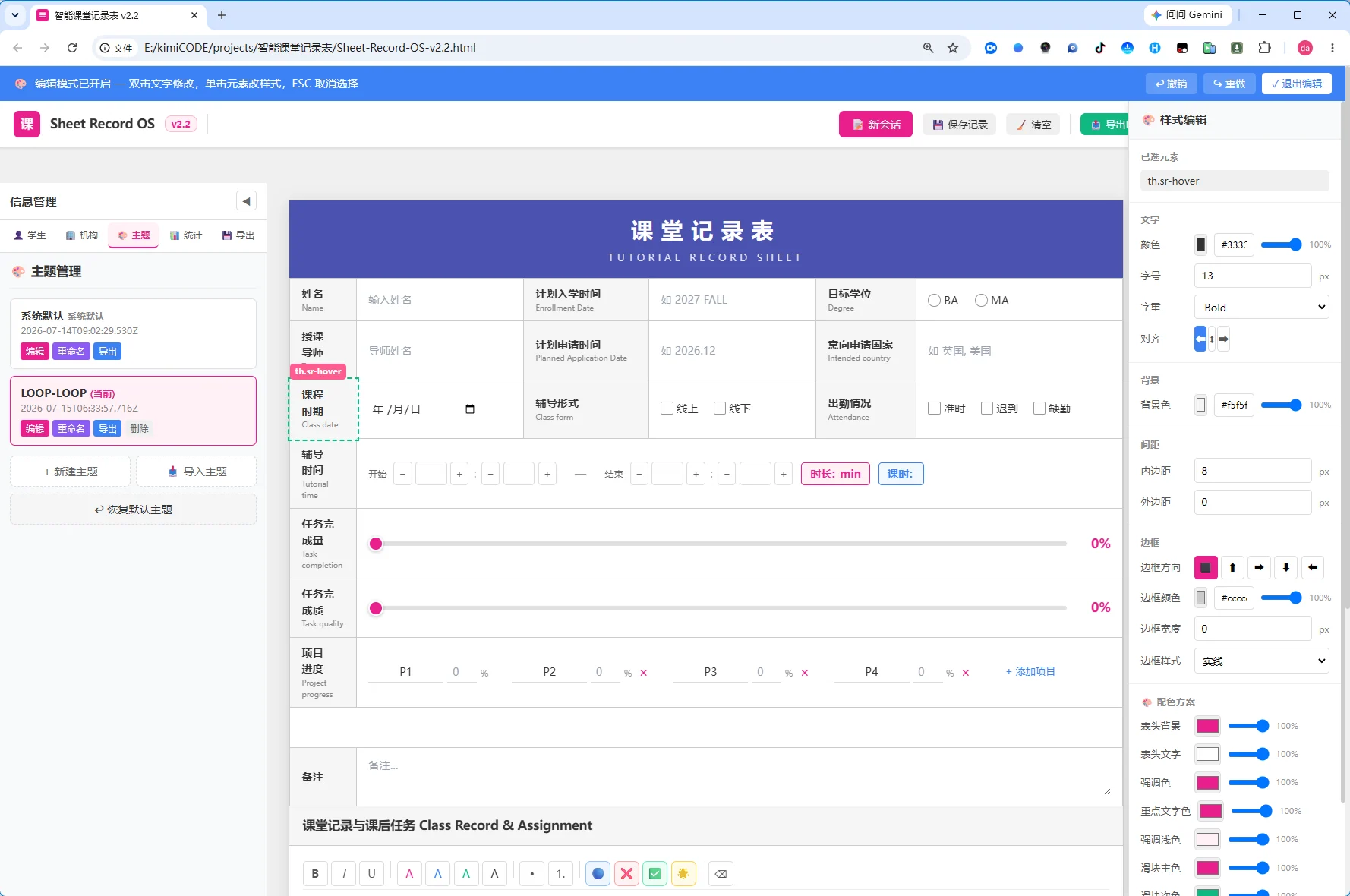This screenshot has height=896, width=1350.
Task: Click 恢复默认主题 button
Action: pyautogui.click(x=133, y=510)
